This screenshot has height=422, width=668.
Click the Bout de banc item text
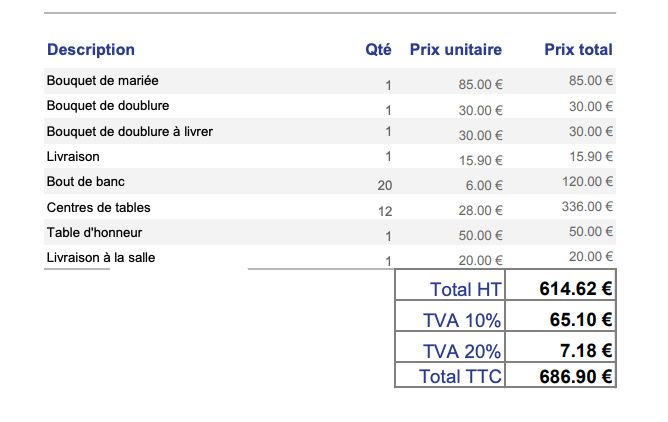pyautogui.click(x=85, y=182)
